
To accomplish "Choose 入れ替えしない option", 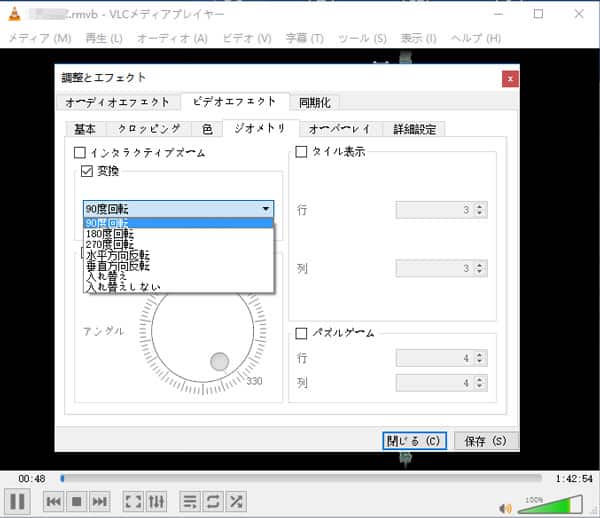I will 178,287.
